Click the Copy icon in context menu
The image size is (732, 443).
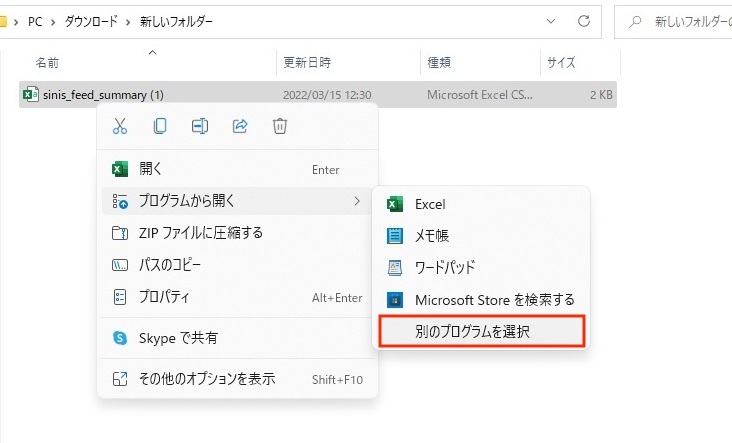[x=160, y=126]
